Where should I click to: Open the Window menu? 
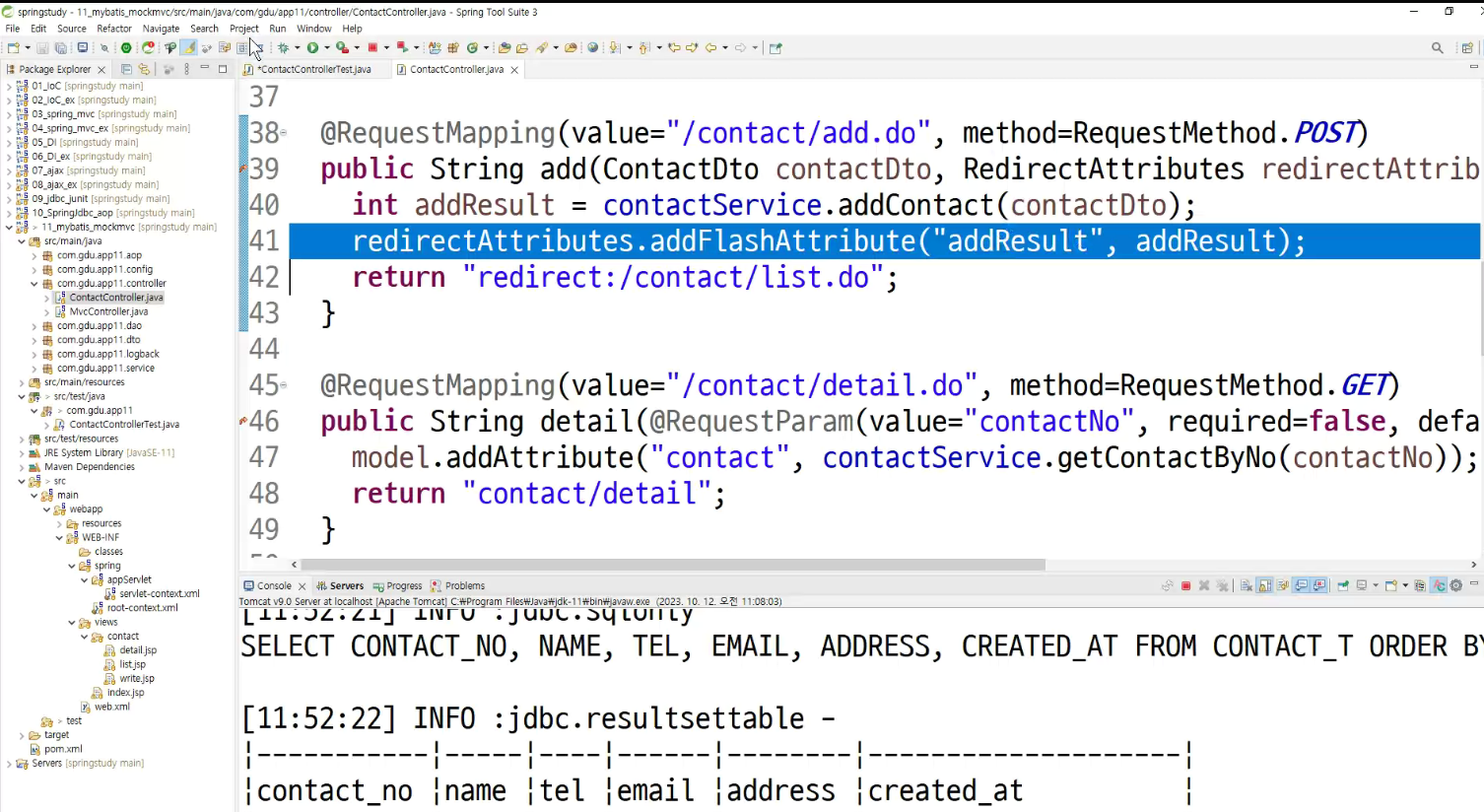(x=314, y=29)
